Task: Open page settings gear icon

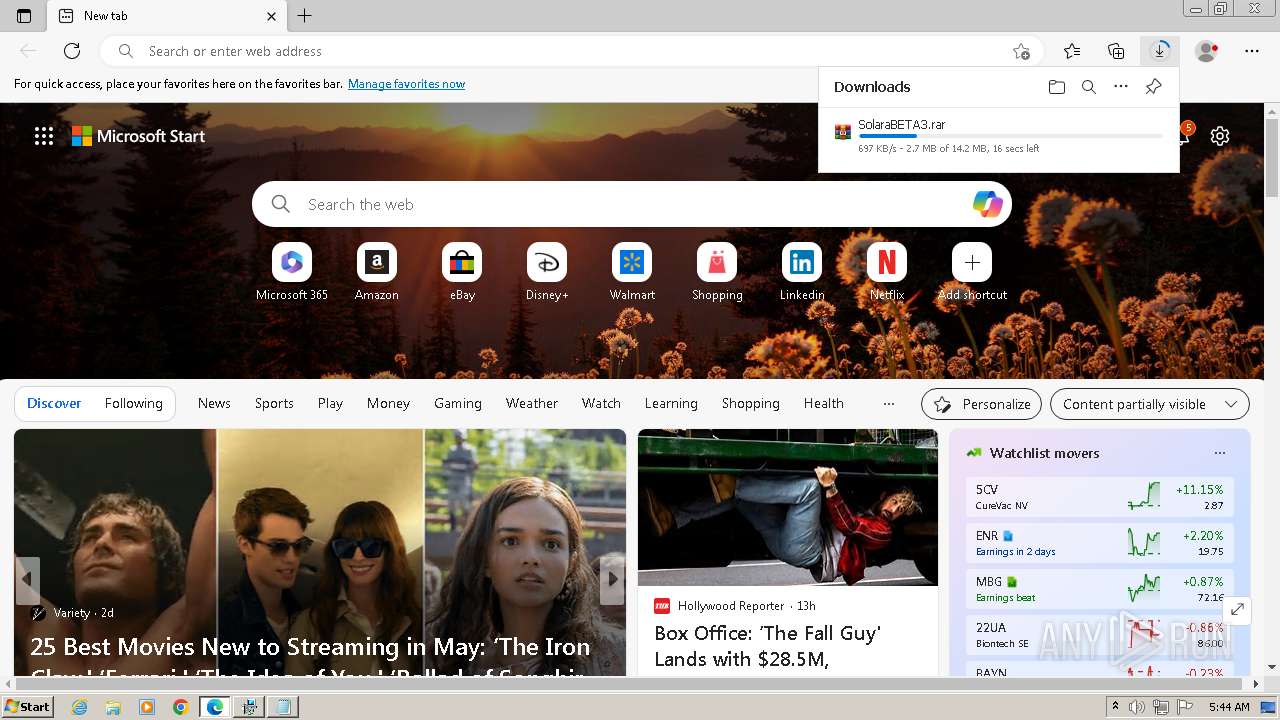Action: [1220, 136]
